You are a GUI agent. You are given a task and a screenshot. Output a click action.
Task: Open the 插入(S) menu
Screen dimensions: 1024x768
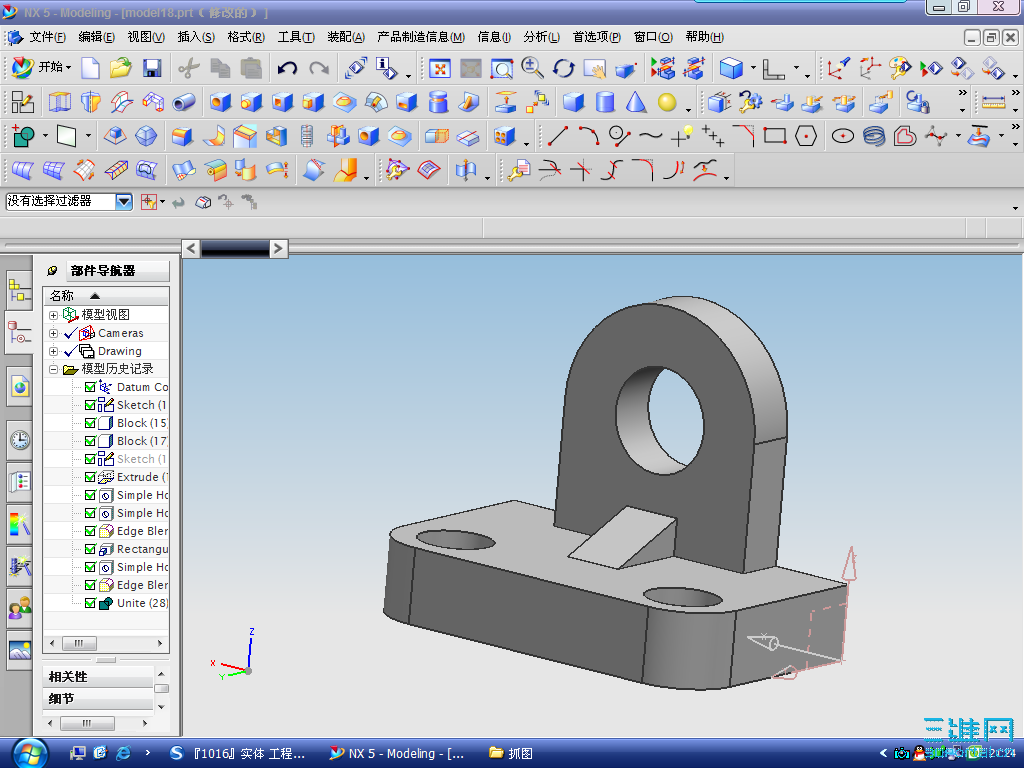point(196,37)
